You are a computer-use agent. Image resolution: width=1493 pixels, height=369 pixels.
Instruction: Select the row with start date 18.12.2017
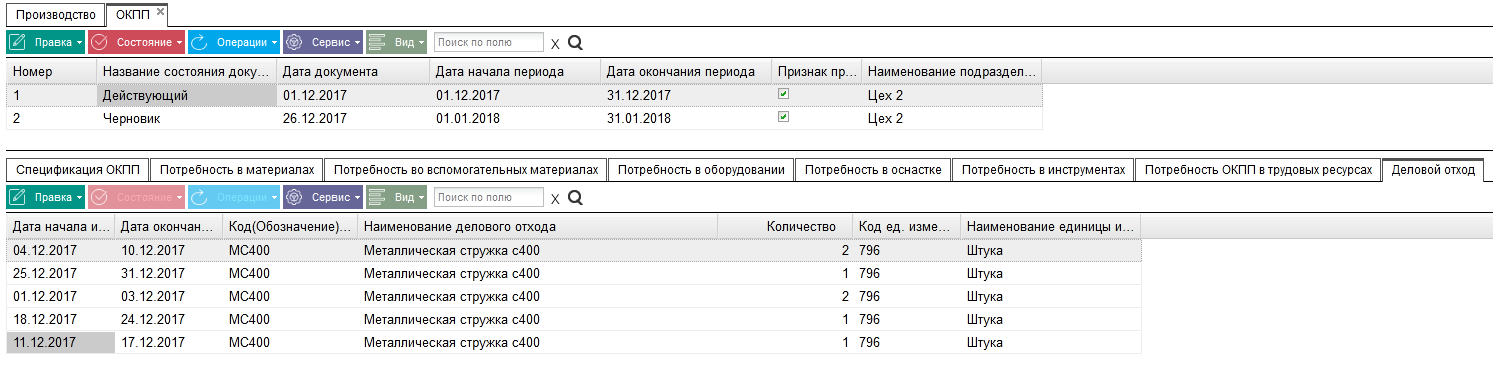pos(573,319)
